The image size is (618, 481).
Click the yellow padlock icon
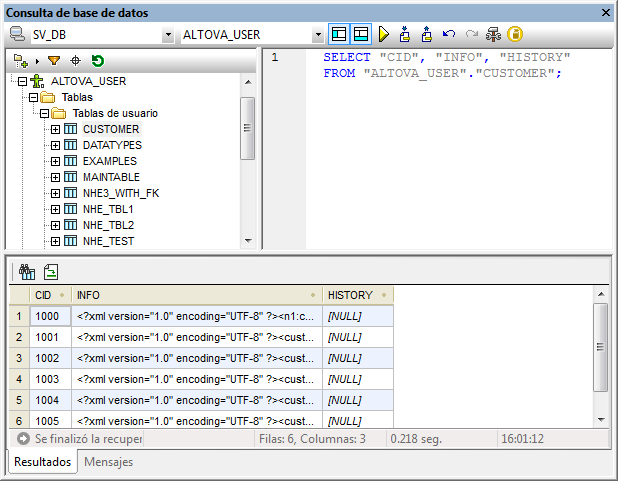click(x=515, y=34)
